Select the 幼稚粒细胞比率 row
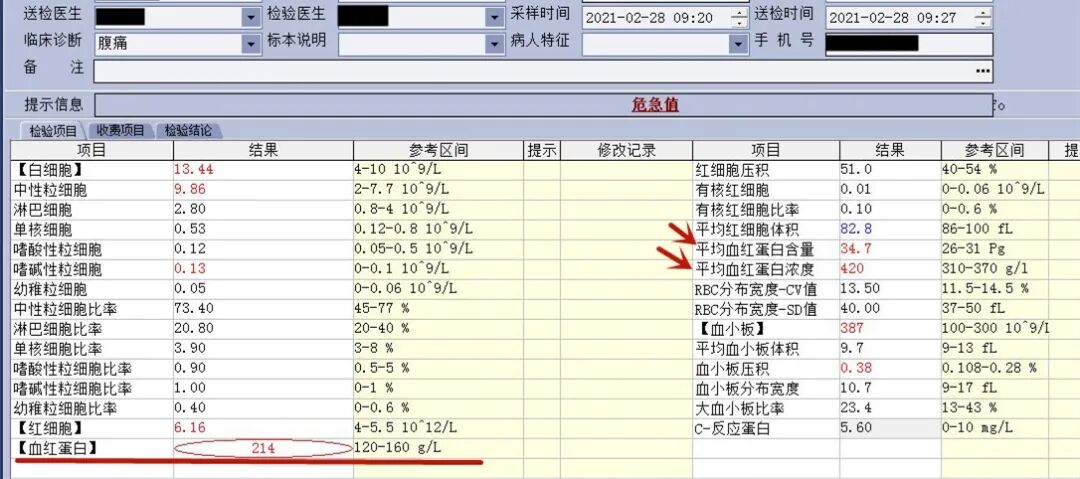This screenshot has height=479, width=1080. click(x=351, y=409)
